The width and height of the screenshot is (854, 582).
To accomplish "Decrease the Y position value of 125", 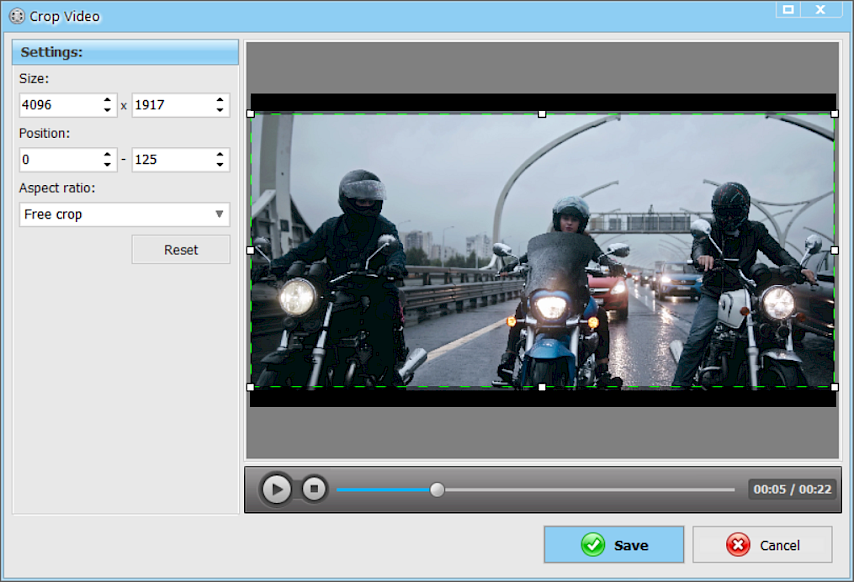I will pyautogui.click(x=219, y=164).
